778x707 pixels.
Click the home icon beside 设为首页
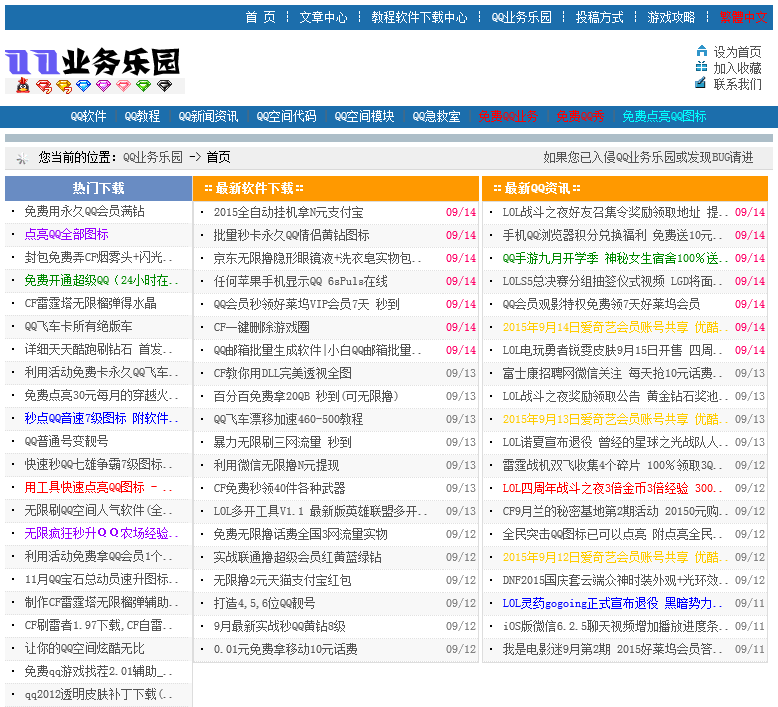(x=702, y=52)
